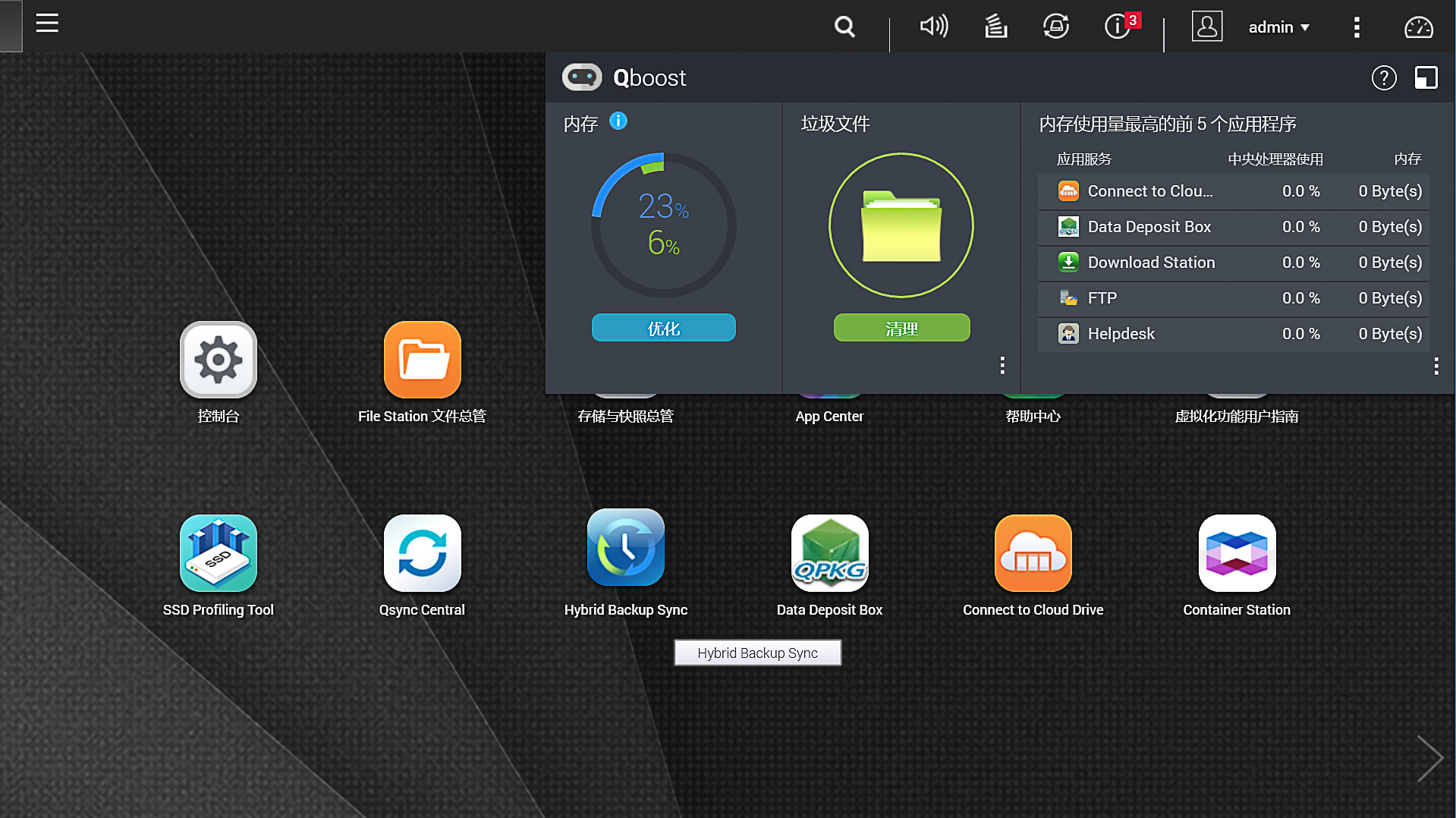Expand junk files panel options dots

click(x=1002, y=366)
